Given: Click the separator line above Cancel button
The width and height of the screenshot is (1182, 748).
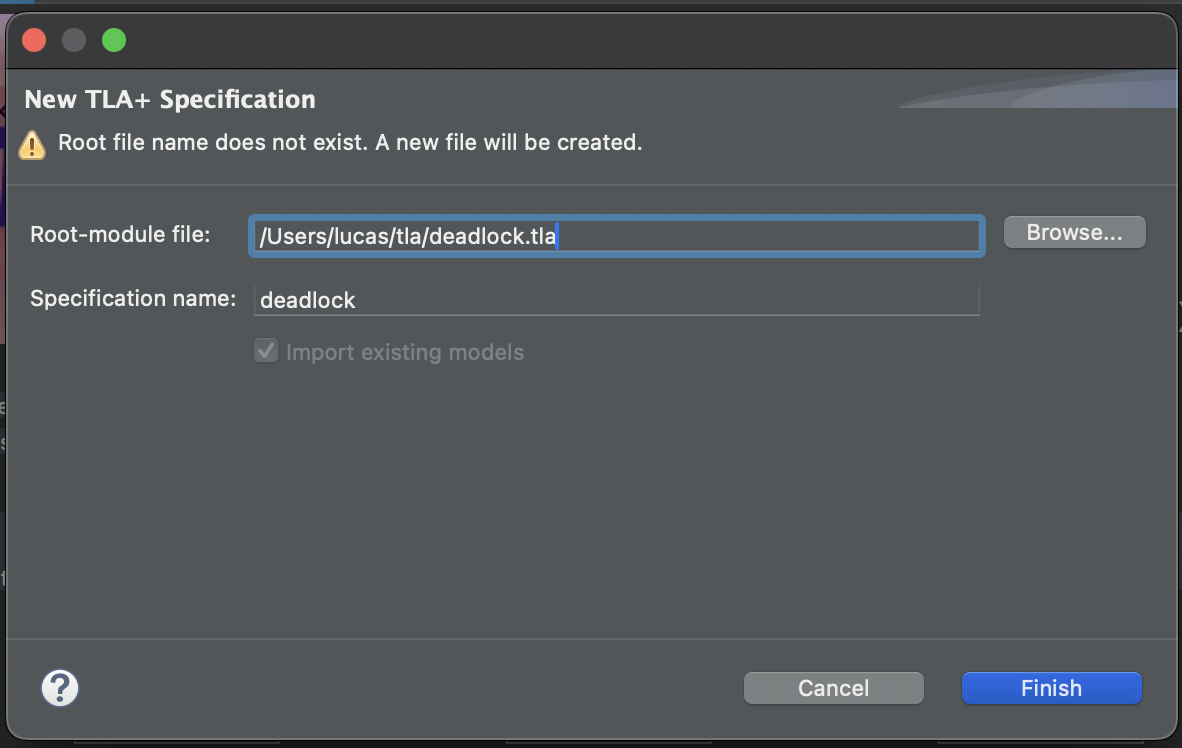Looking at the screenshot, I should 591,639.
